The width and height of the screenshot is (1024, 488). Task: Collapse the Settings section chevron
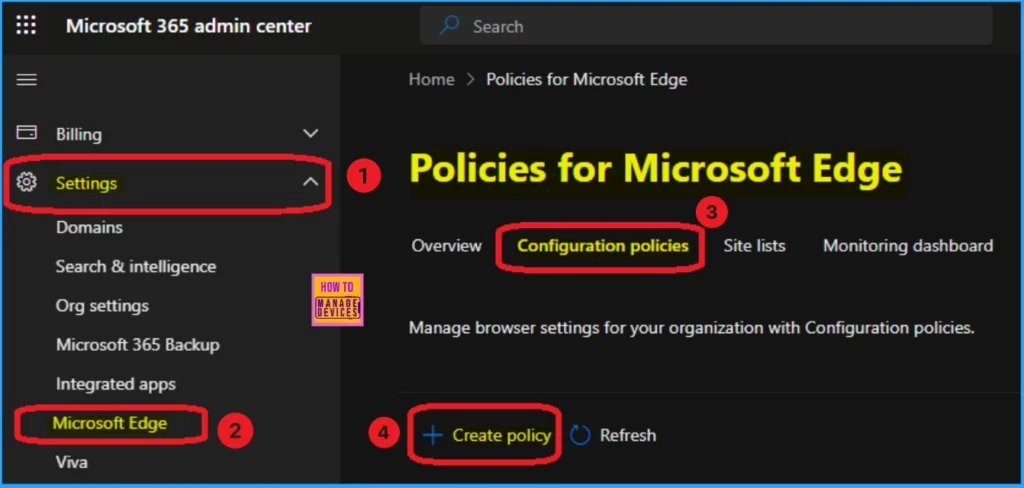click(x=311, y=182)
